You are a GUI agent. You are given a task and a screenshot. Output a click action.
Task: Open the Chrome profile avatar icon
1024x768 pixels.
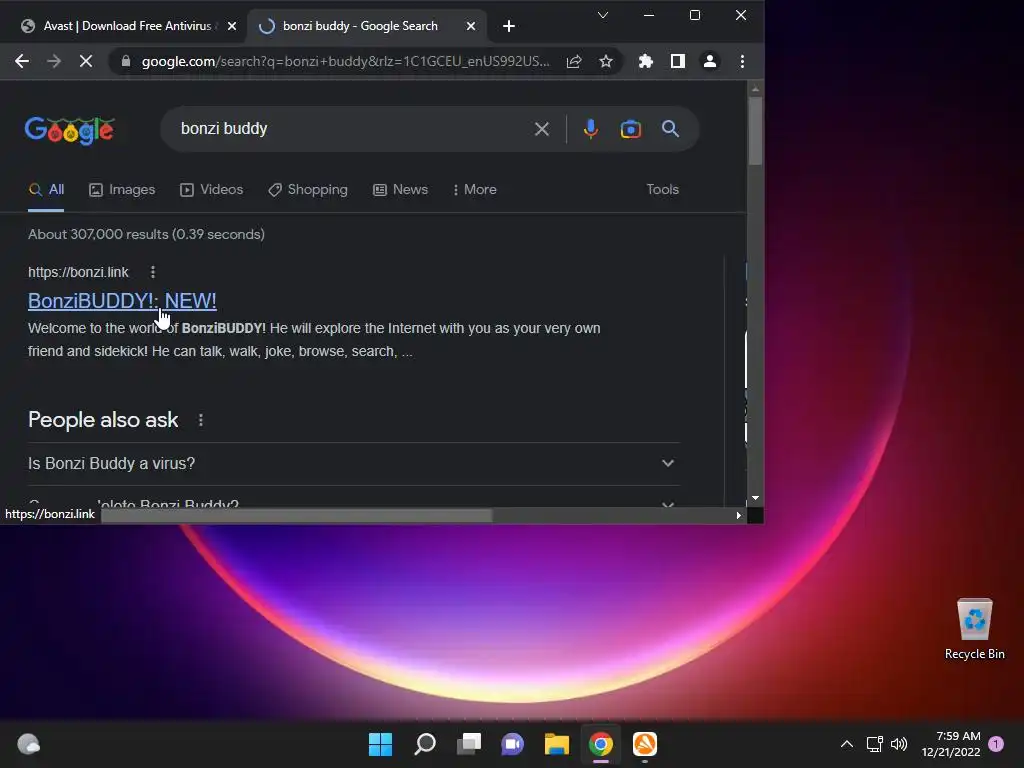710,61
